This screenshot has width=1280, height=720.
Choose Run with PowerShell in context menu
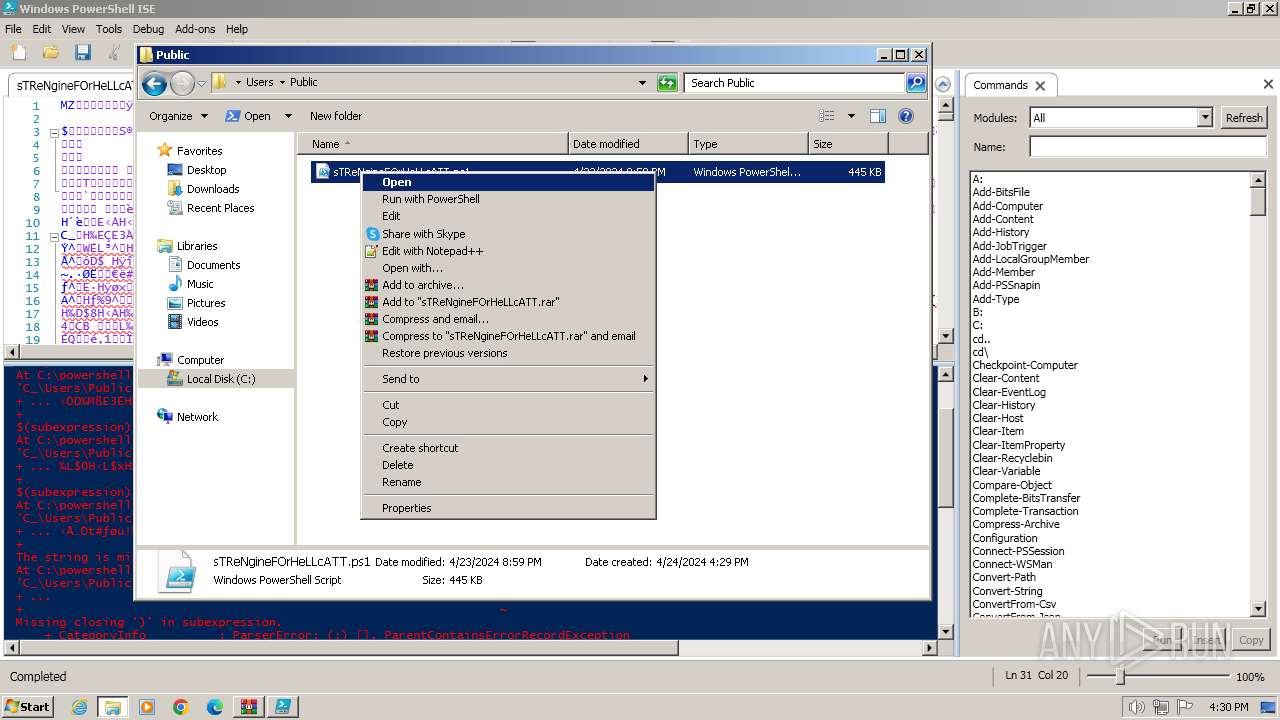pyautogui.click(x=507, y=199)
